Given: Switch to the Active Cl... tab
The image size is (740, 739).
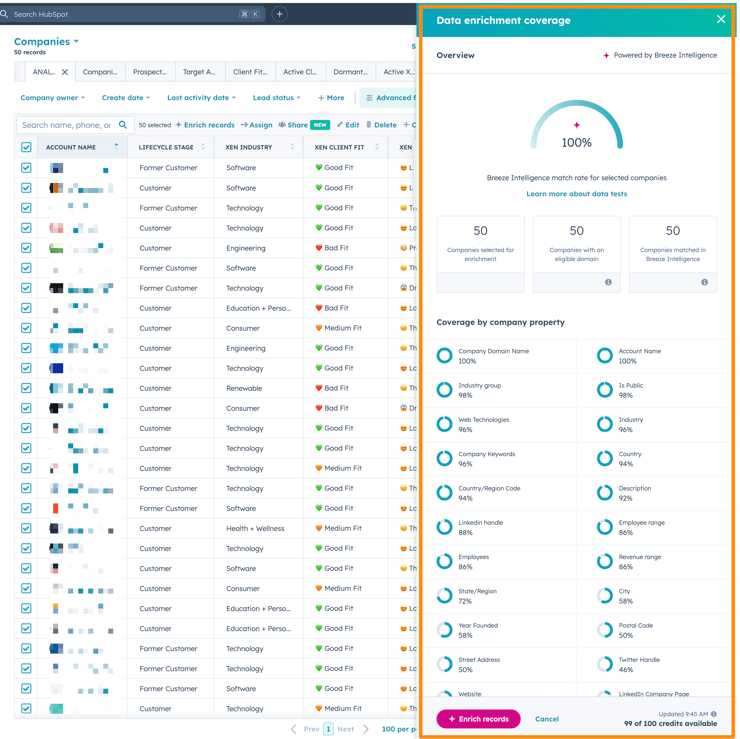Looking at the screenshot, I should pyautogui.click(x=300, y=72).
